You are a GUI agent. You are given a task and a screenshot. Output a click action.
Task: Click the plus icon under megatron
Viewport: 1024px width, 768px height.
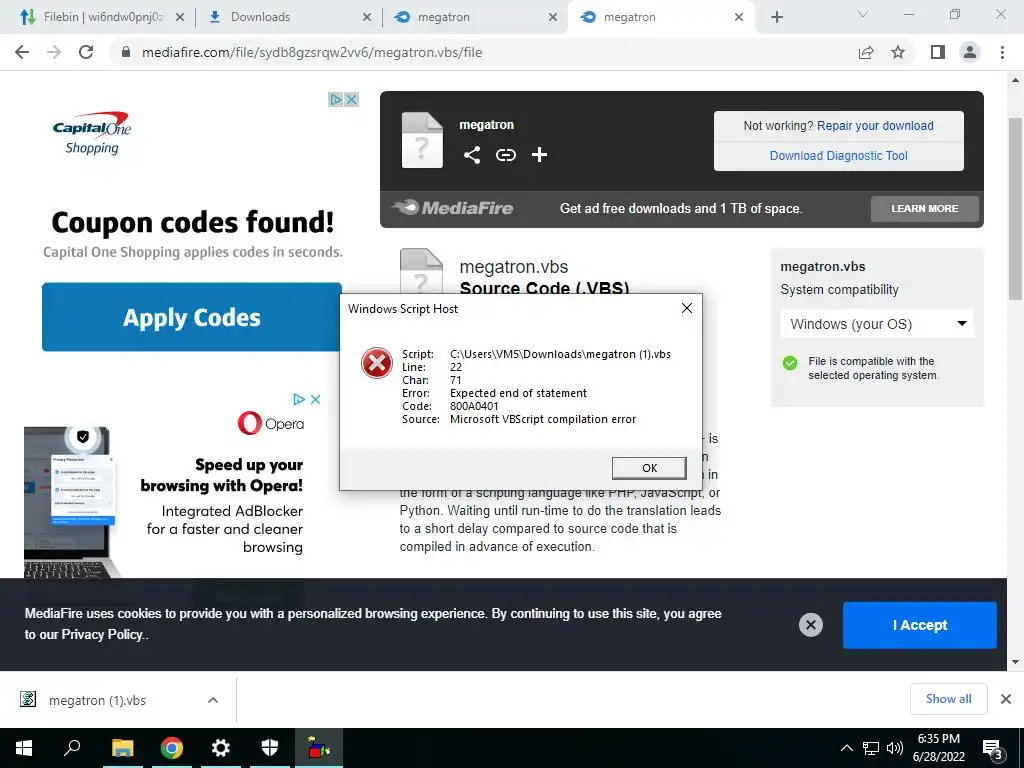539,155
